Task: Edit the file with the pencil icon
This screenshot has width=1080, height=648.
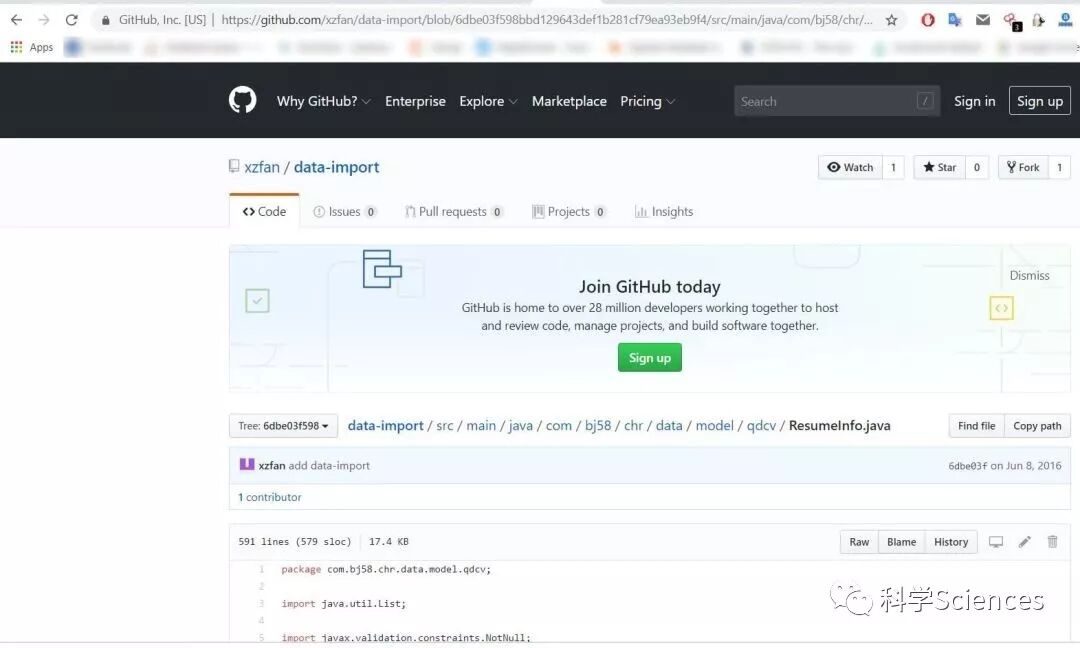Action: (1025, 542)
